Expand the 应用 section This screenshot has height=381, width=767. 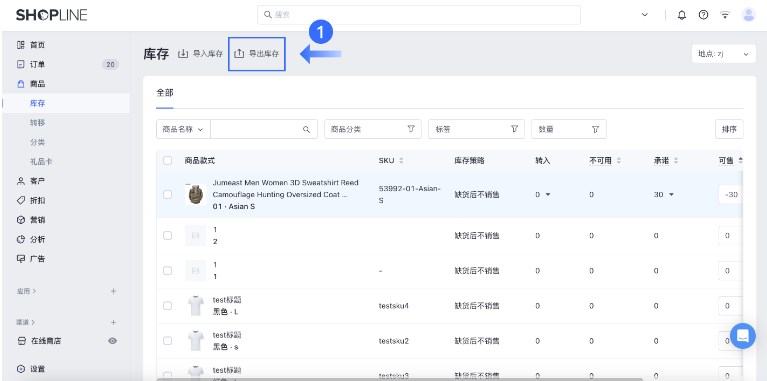(26, 291)
